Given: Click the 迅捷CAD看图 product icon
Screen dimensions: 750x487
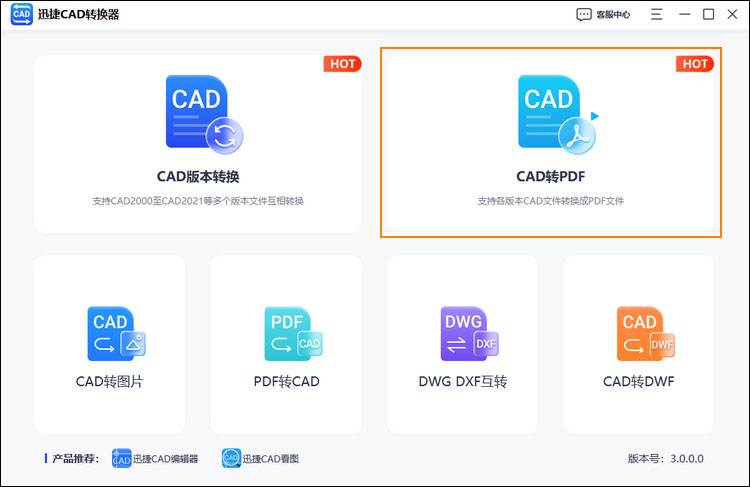Looking at the screenshot, I should tap(231, 458).
